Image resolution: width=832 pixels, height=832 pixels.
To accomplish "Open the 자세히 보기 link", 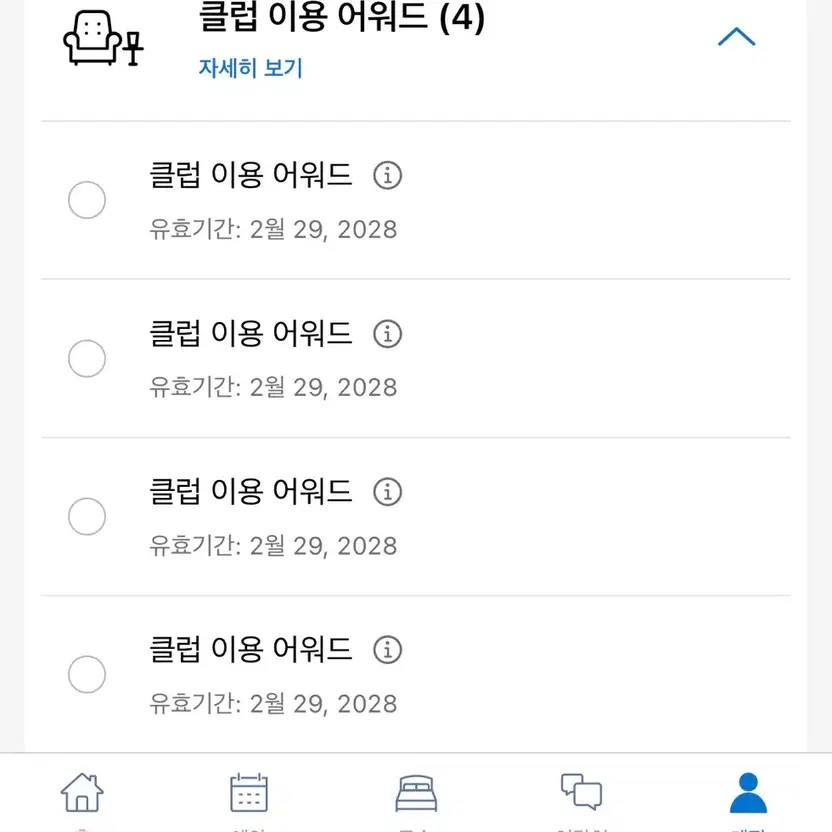I will 250,68.
